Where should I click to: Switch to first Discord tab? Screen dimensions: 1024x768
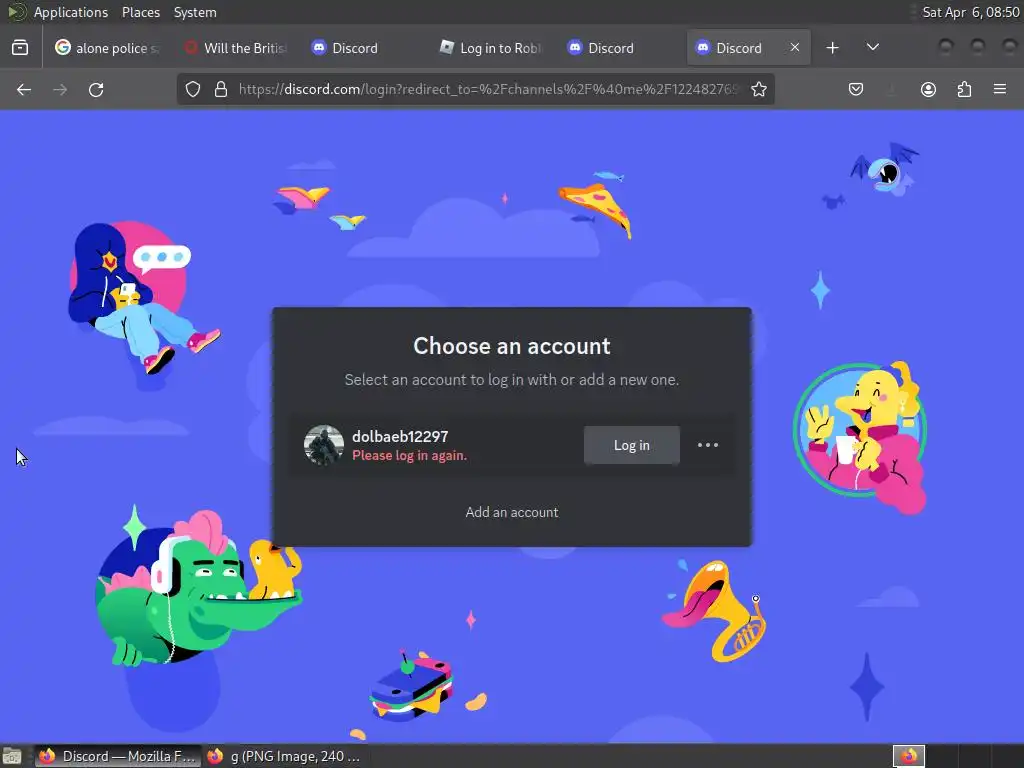363,48
